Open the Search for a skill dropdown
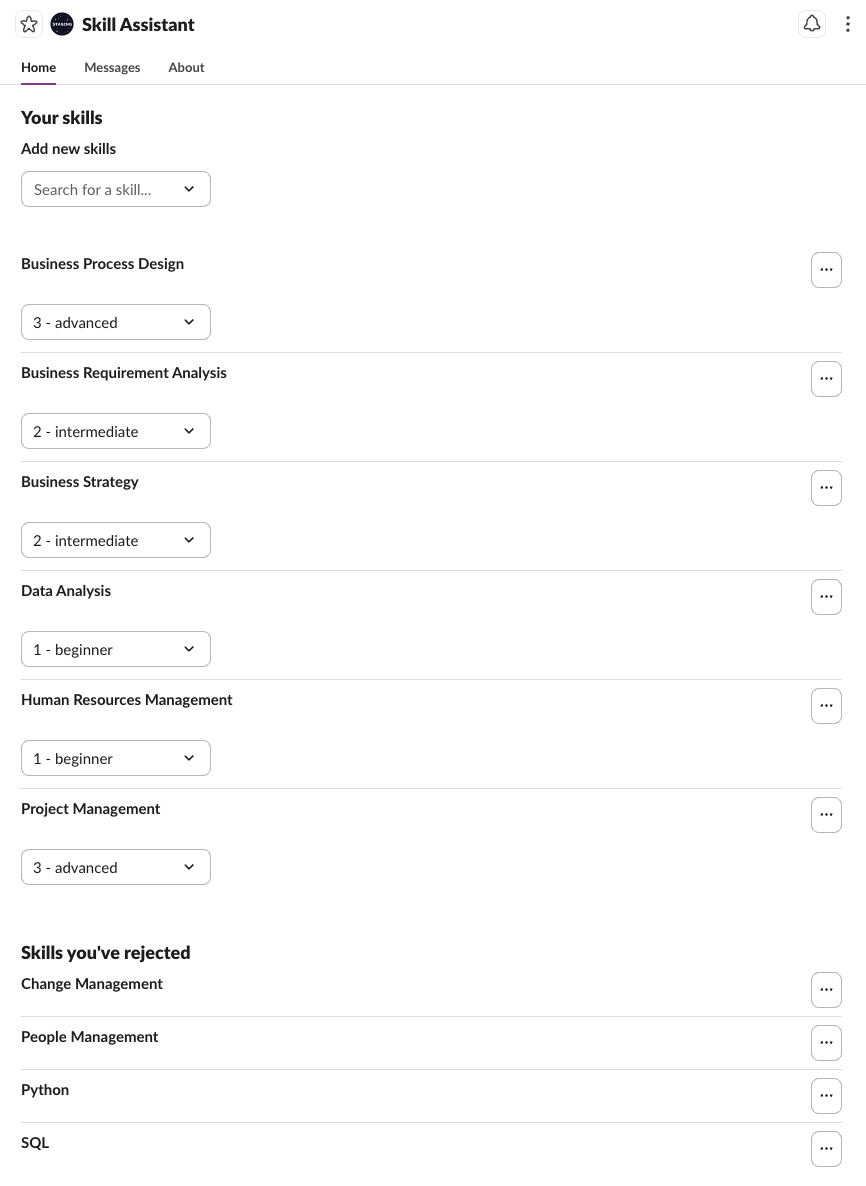This screenshot has width=866, height=1186. [116, 189]
